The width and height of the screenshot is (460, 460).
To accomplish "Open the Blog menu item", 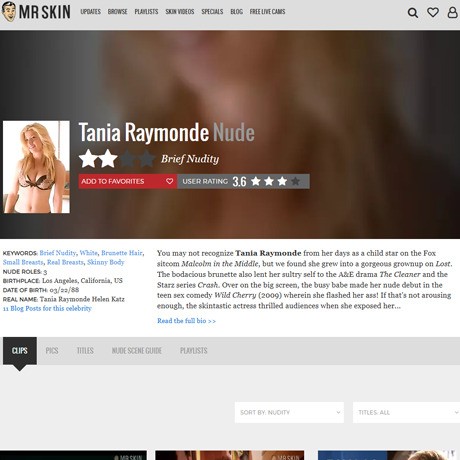I will 236,12.
